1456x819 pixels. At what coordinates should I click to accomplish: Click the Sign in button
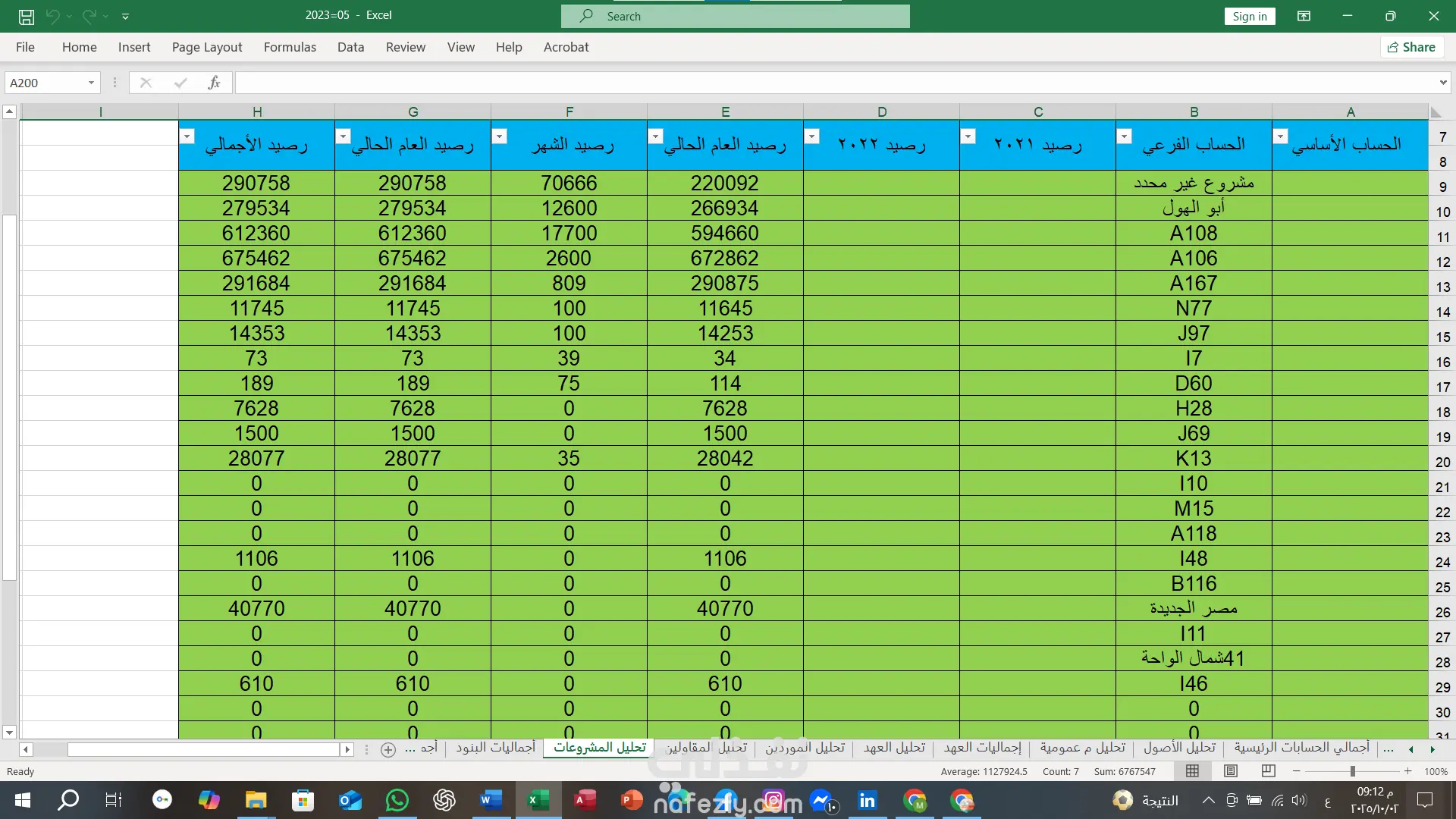1249,16
